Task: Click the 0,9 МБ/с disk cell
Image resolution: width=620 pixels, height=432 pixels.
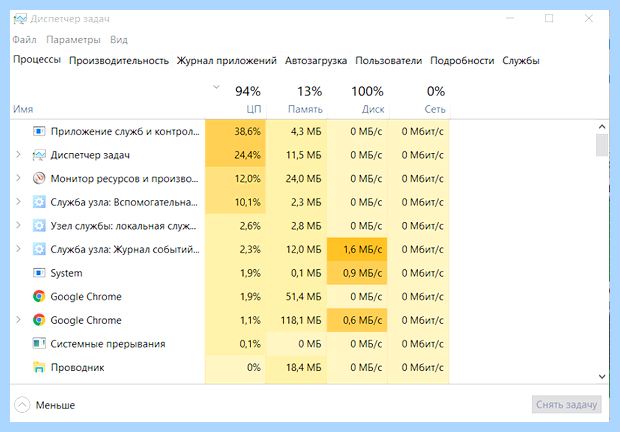Action: tap(357, 273)
